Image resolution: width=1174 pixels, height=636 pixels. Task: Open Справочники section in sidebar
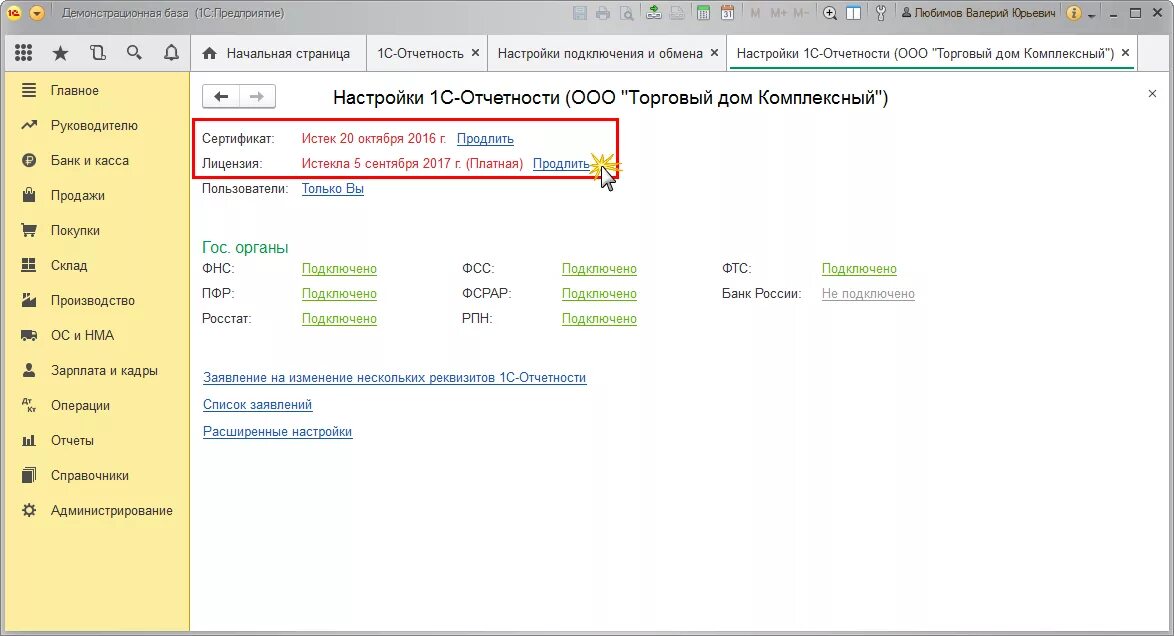coord(96,476)
